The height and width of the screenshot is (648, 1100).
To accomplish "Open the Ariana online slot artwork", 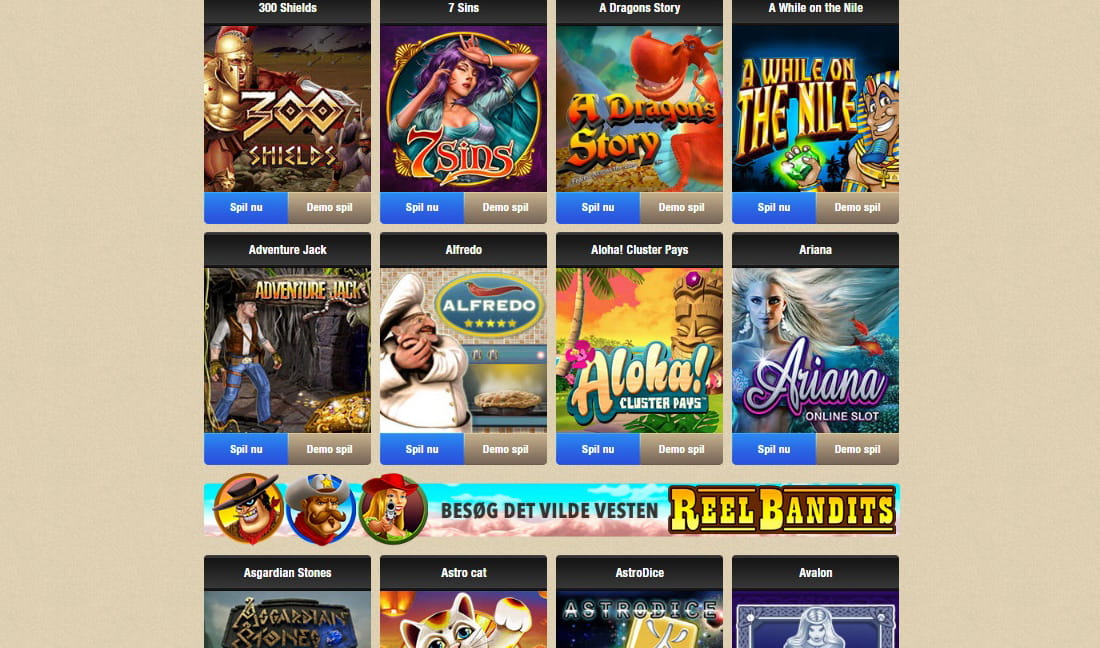I will point(815,351).
